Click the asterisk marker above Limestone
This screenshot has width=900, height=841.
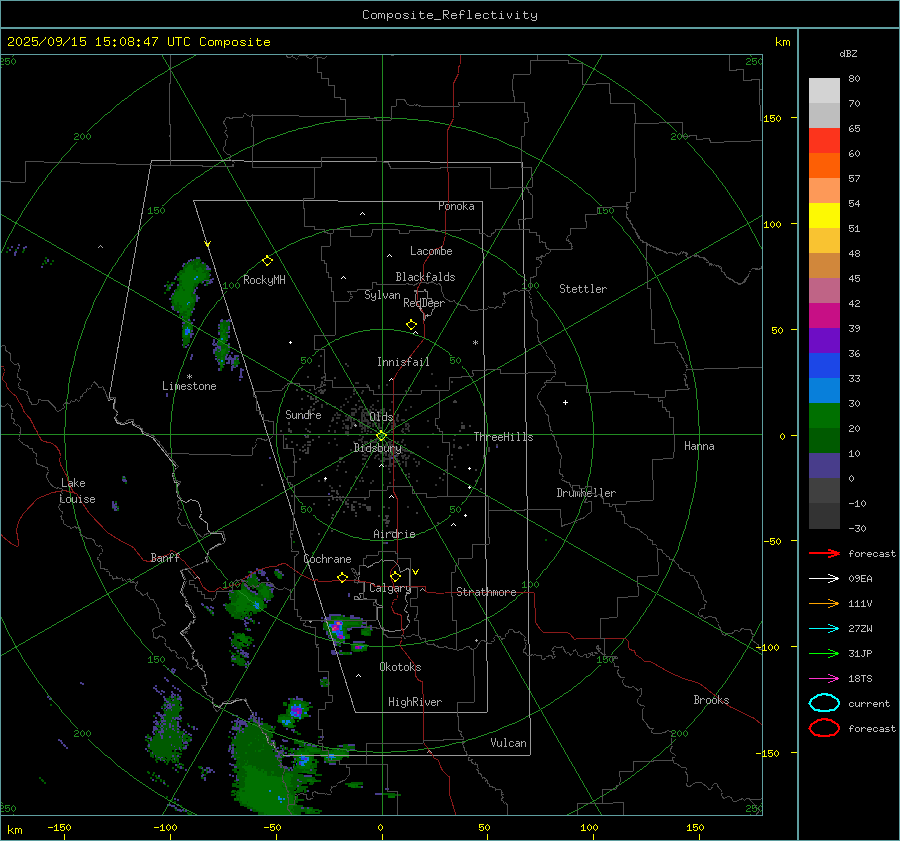[189, 377]
